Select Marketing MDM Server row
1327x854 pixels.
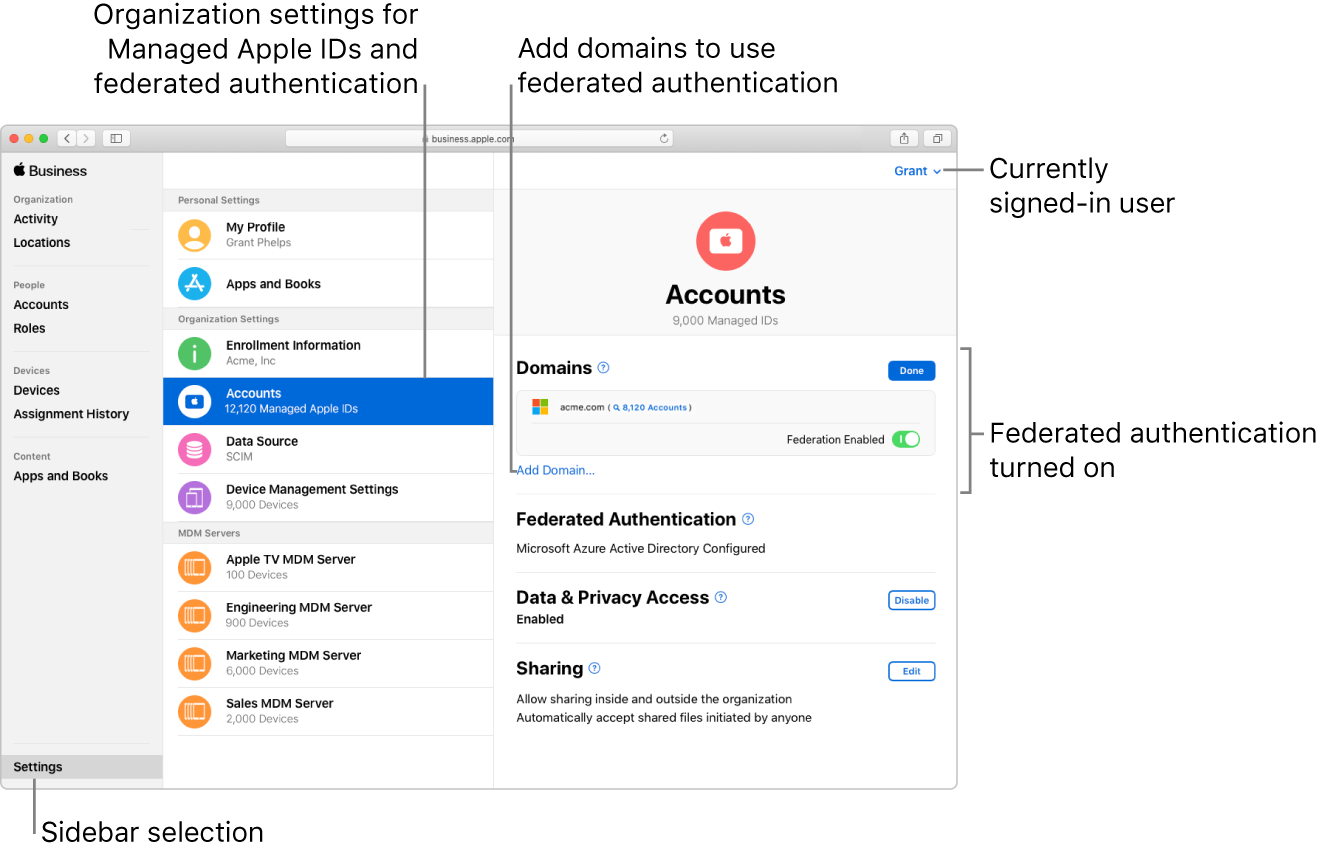(328, 663)
